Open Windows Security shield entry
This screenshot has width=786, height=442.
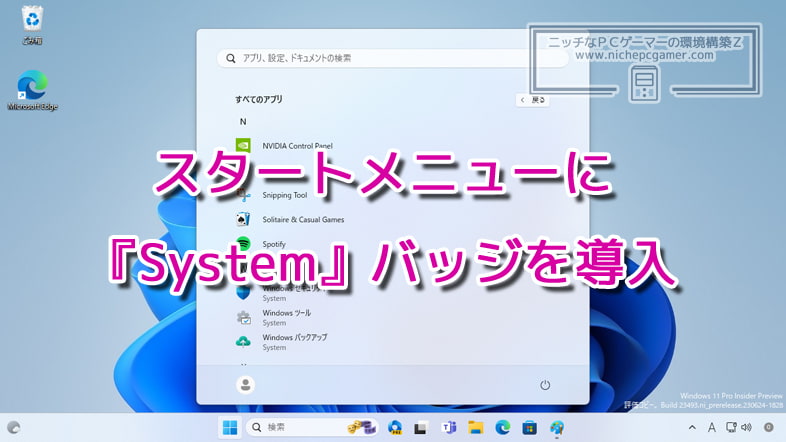pos(281,293)
